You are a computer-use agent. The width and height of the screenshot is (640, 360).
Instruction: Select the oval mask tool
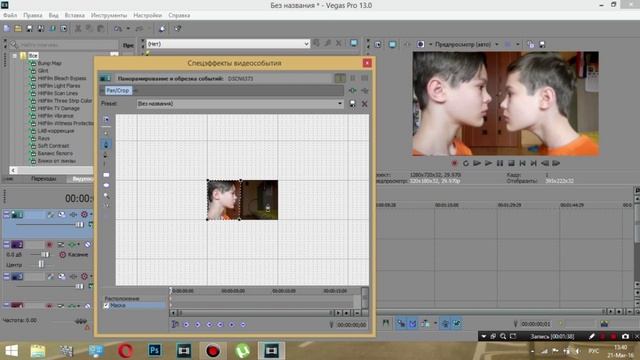click(x=107, y=185)
